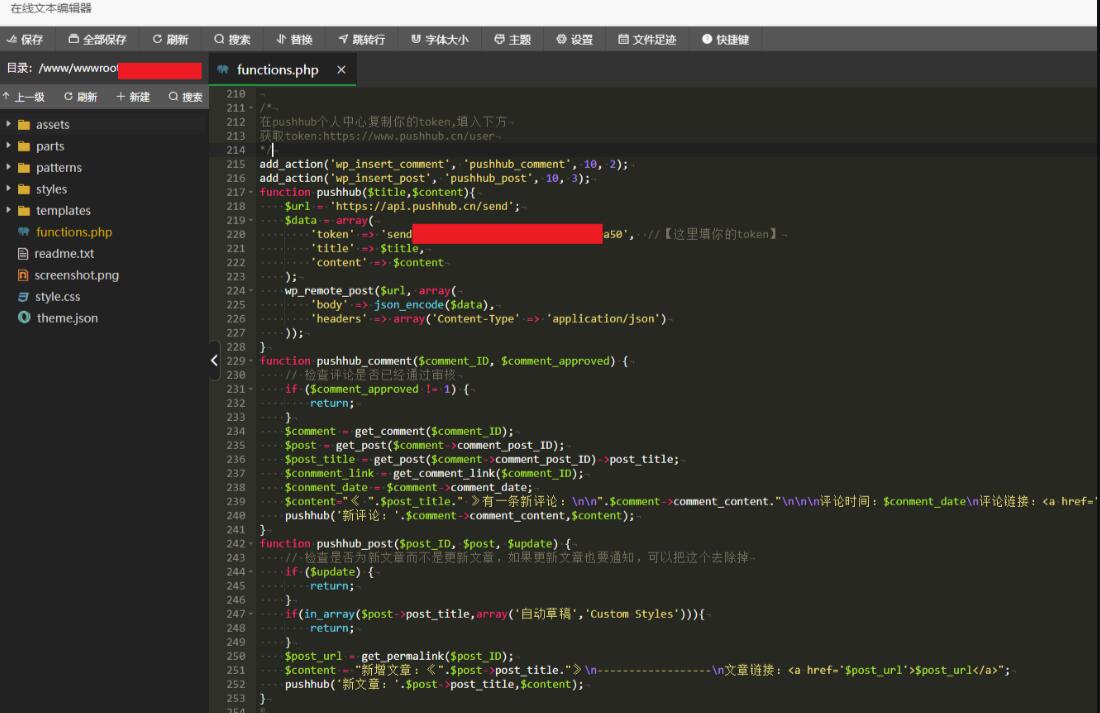The height and width of the screenshot is (713, 1100).
Task: Fold the pushhub function at line 217
Action: coord(251,192)
